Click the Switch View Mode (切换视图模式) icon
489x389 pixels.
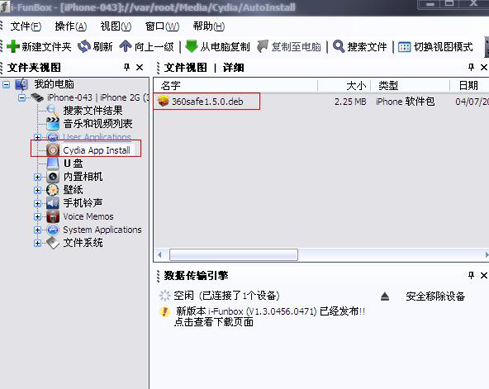(x=404, y=47)
